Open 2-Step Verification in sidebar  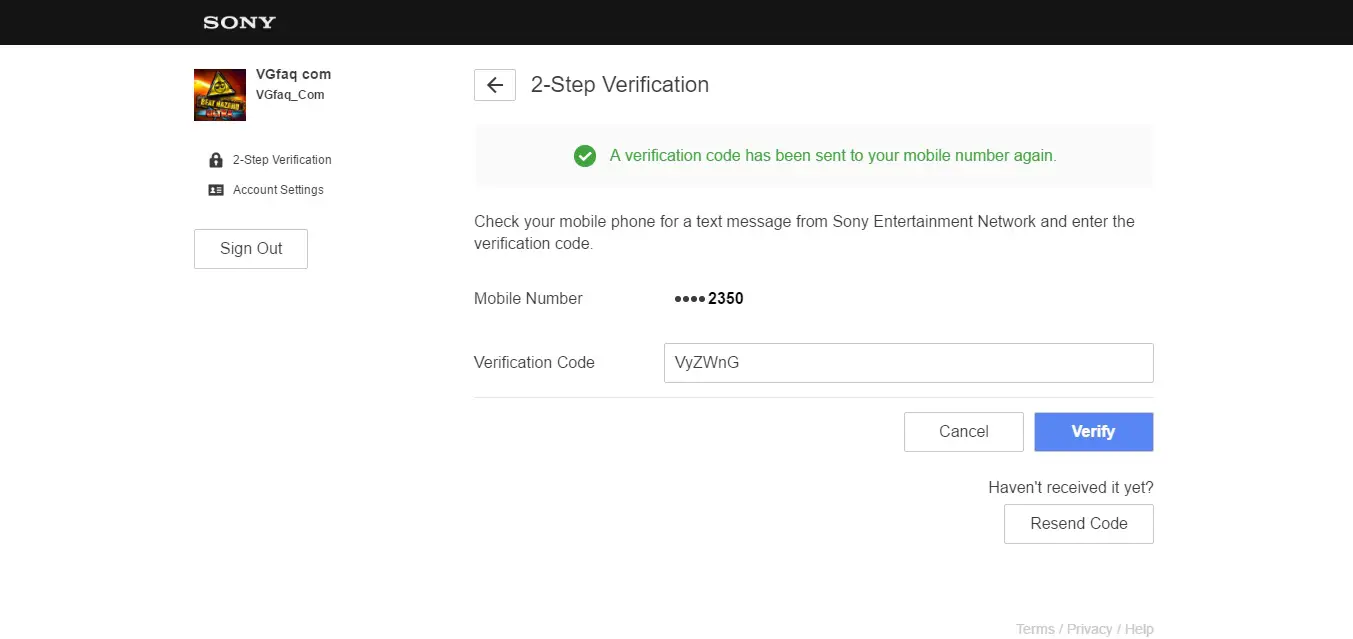[x=282, y=160]
